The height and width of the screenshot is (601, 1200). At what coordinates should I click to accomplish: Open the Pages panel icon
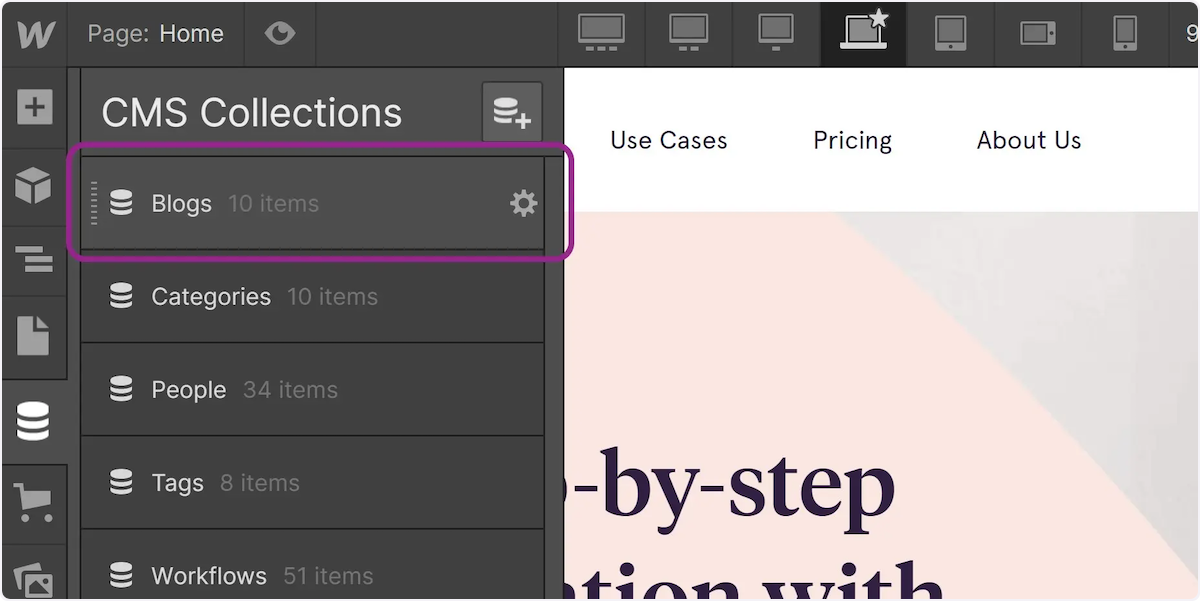[x=34, y=336]
